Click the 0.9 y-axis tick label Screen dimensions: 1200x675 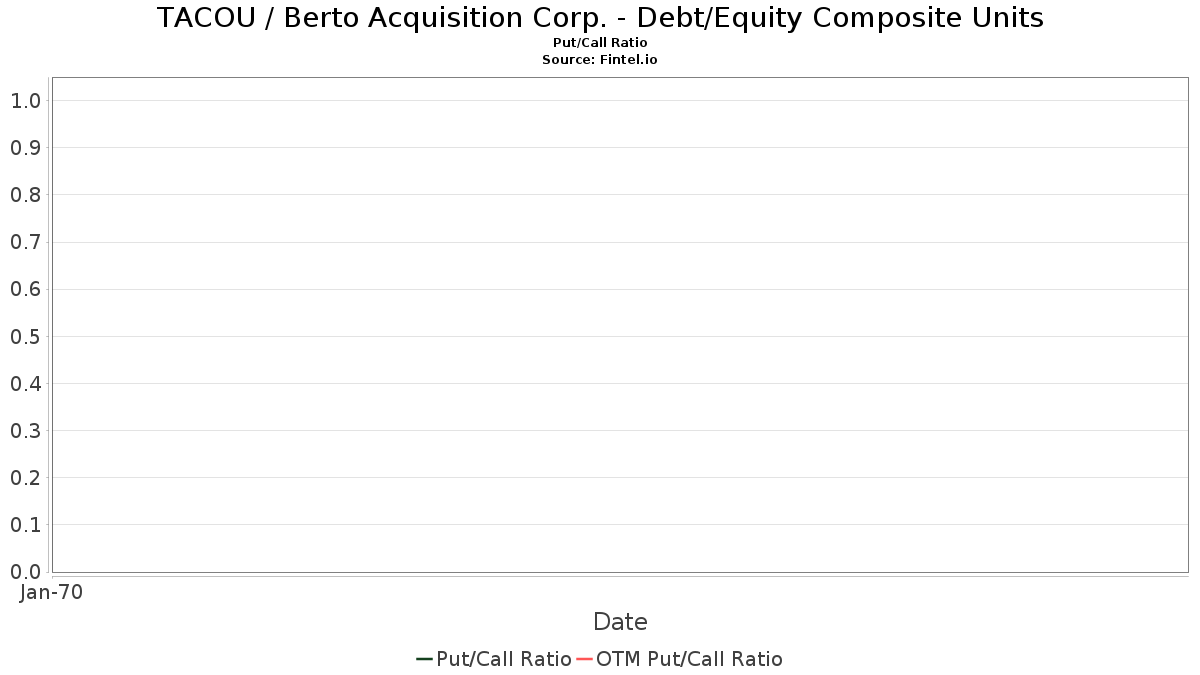25,148
